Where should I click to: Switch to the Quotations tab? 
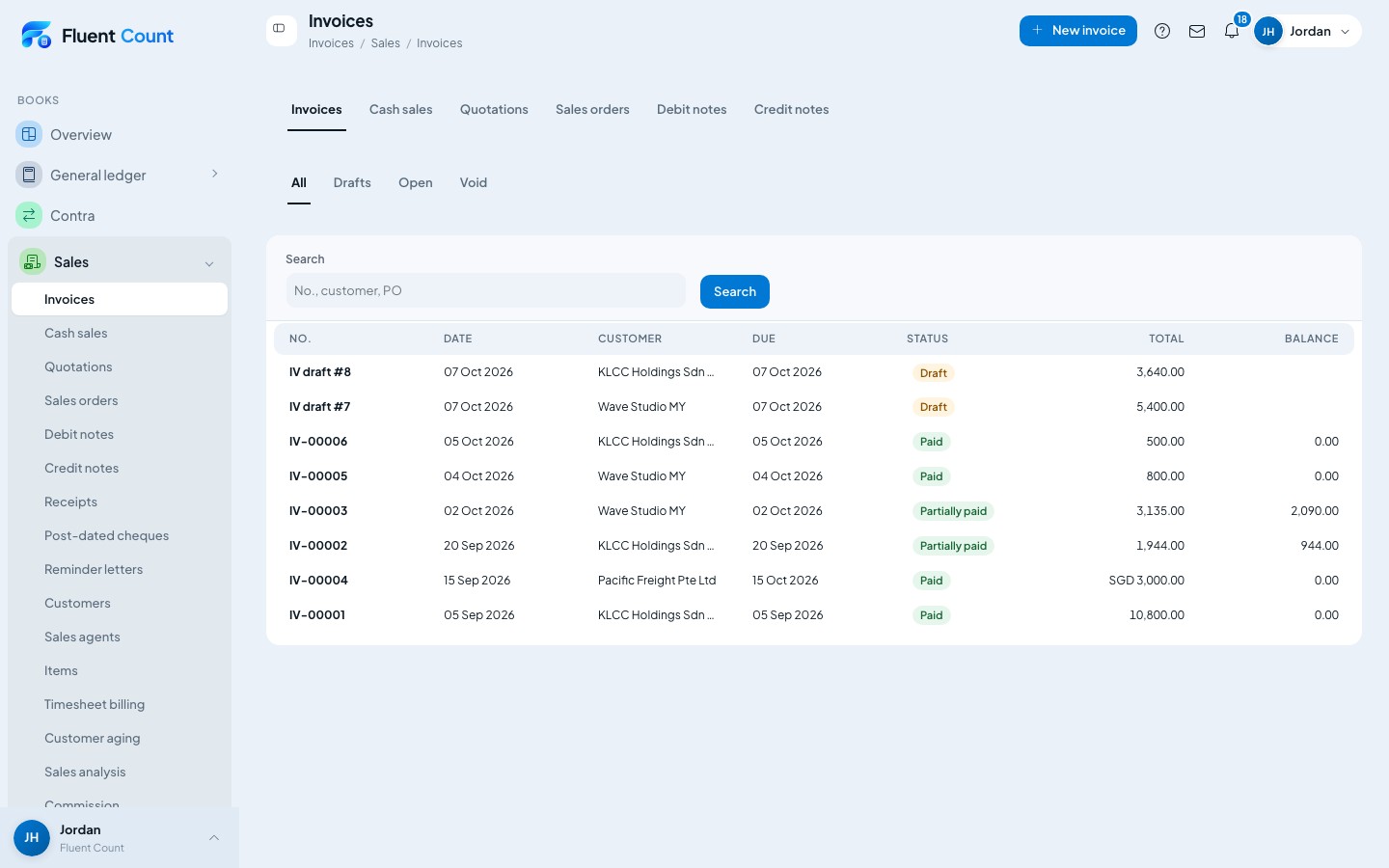(494, 109)
